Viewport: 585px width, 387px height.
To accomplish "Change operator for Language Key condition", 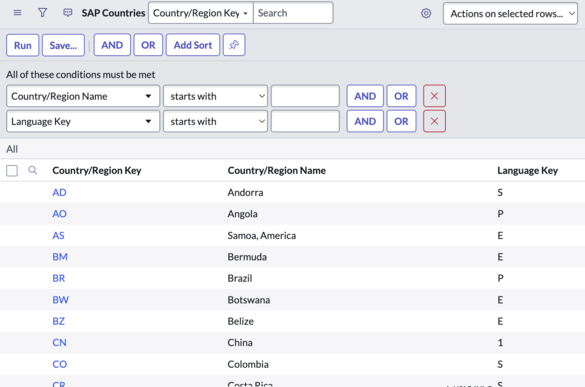I will point(215,121).
